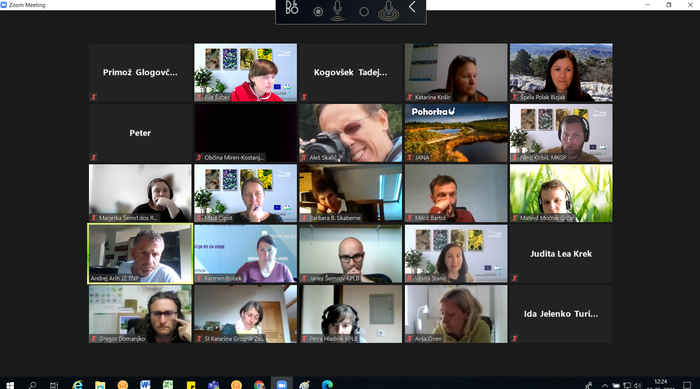Open Microsoft Word from the taskbar
The height and width of the screenshot is (389, 700).
pos(145,385)
